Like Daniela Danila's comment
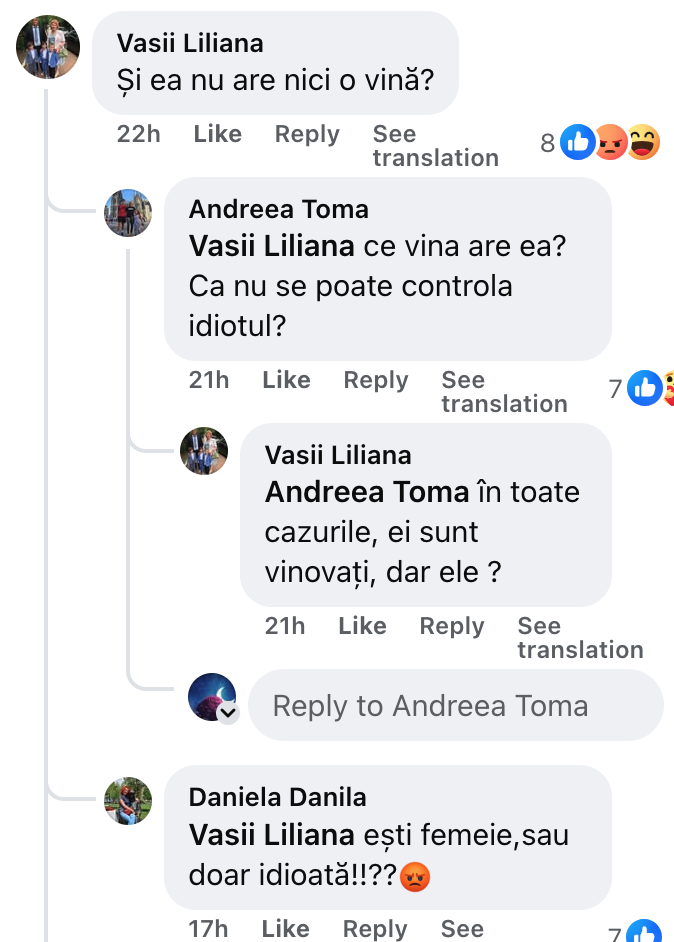Viewport: 674px width, 942px height. (285, 929)
